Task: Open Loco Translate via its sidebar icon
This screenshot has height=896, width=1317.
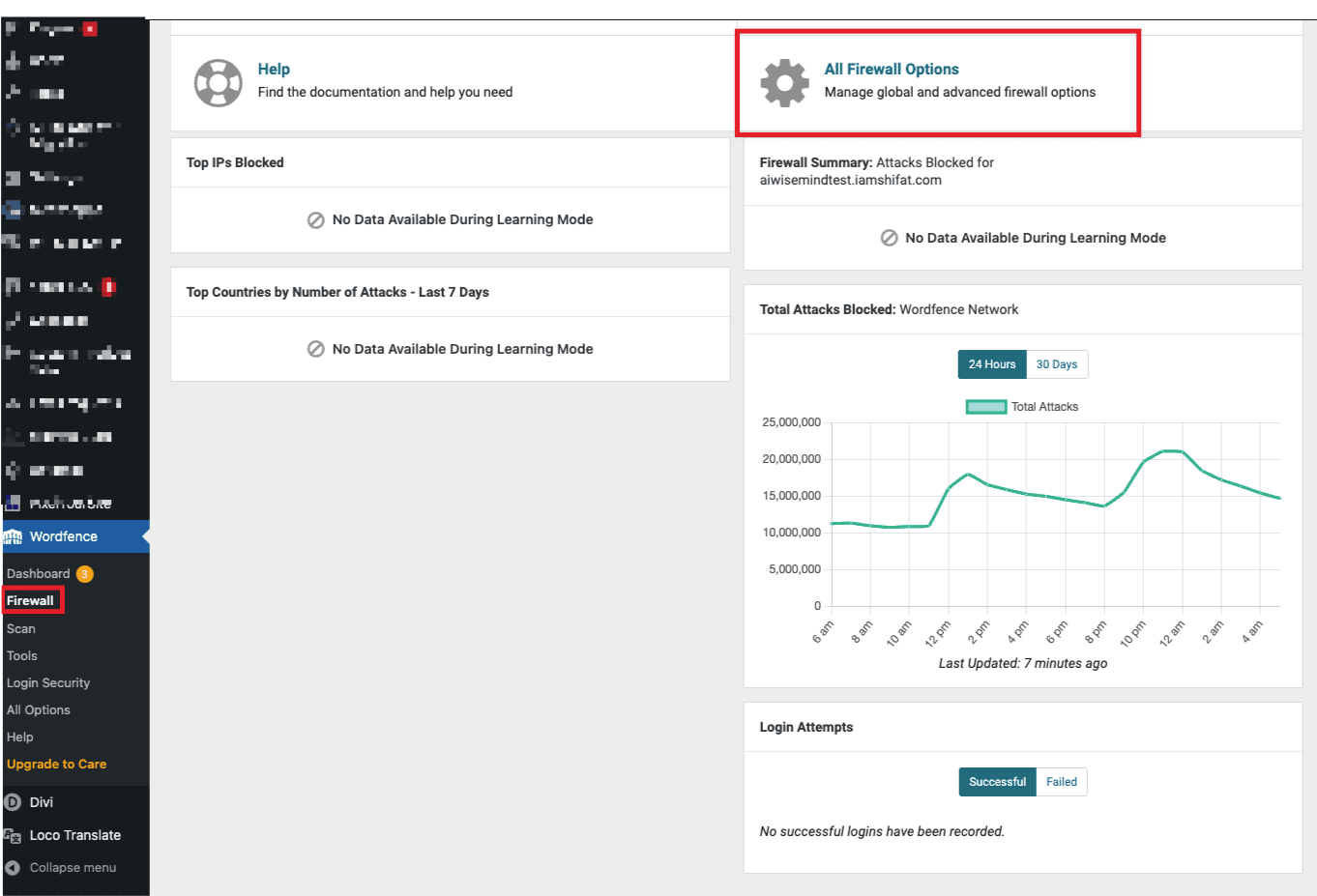Action: click(14, 834)
